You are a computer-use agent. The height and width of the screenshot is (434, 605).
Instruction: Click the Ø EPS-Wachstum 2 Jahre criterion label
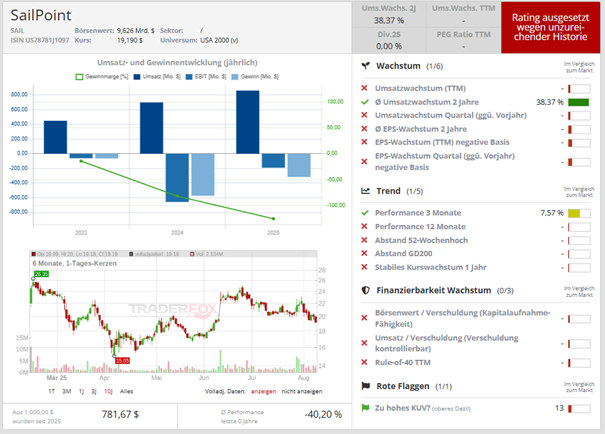tap(421, 129)
